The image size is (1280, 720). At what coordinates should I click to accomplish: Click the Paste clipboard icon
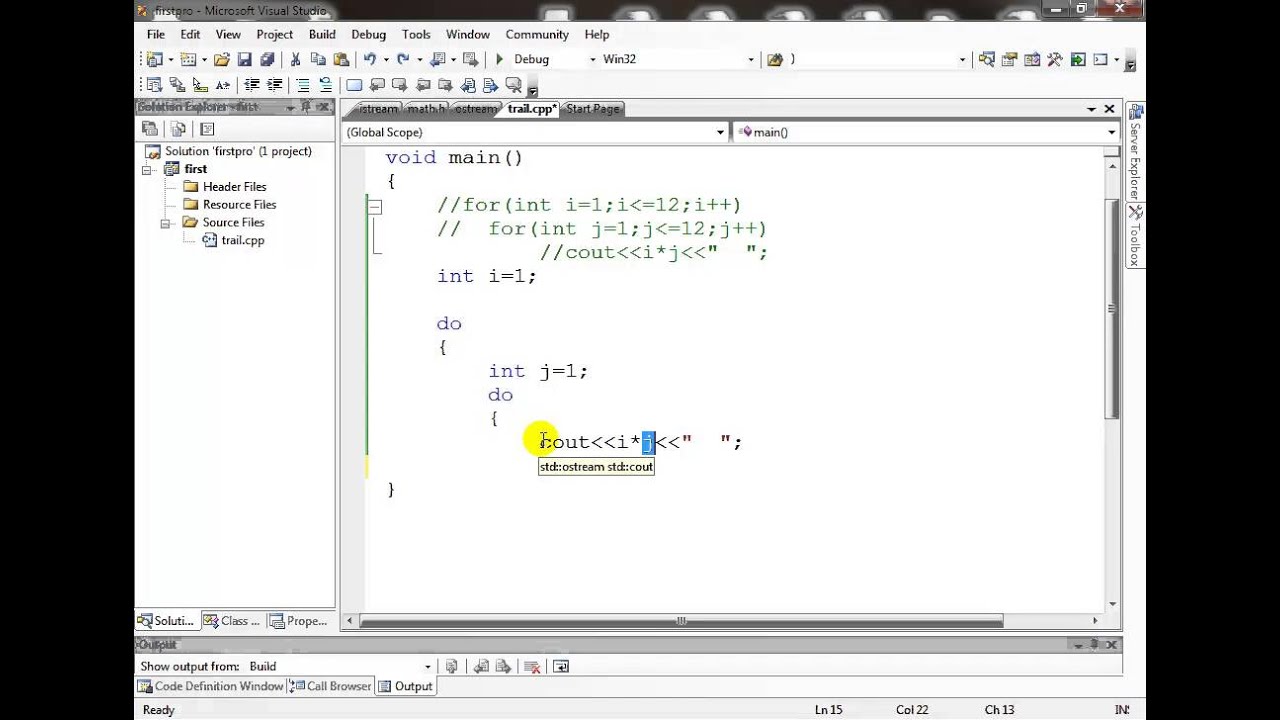341,59
